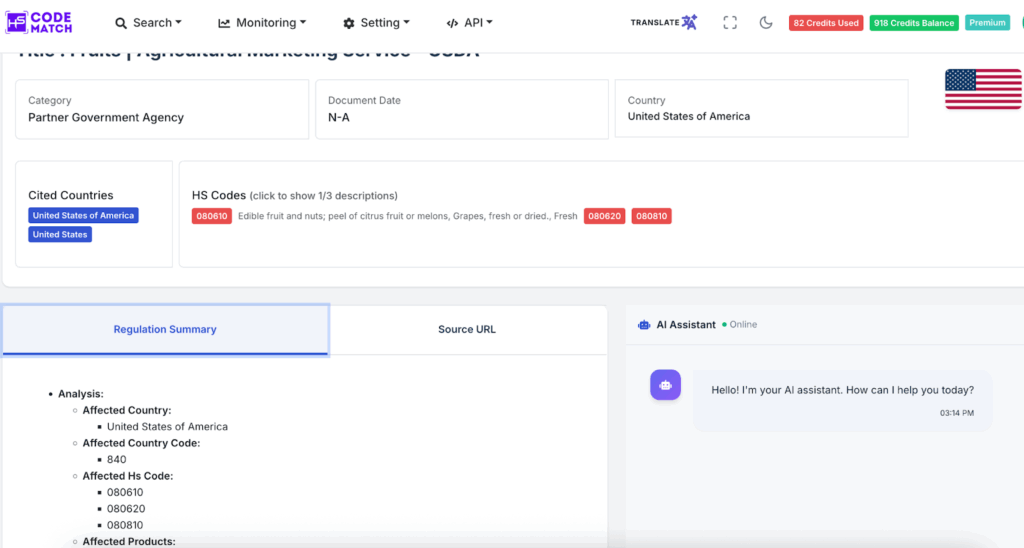Click the 080610 HS code badge
1024x548 pixels.
pos(211,216)
